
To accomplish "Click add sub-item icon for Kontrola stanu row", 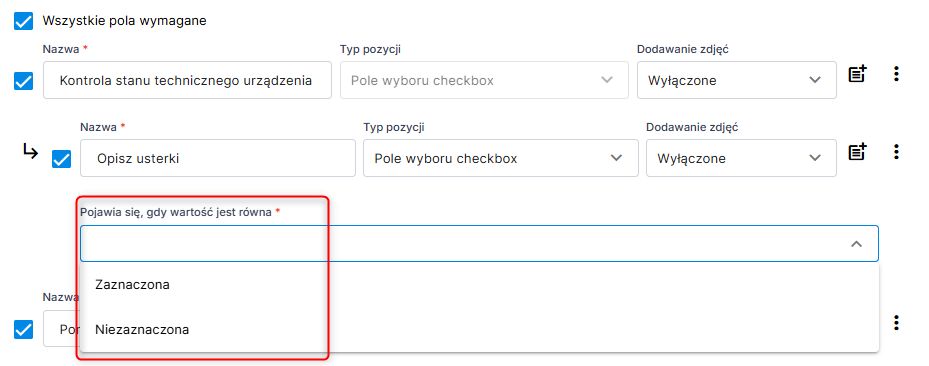I will click(x=857, y=74).
